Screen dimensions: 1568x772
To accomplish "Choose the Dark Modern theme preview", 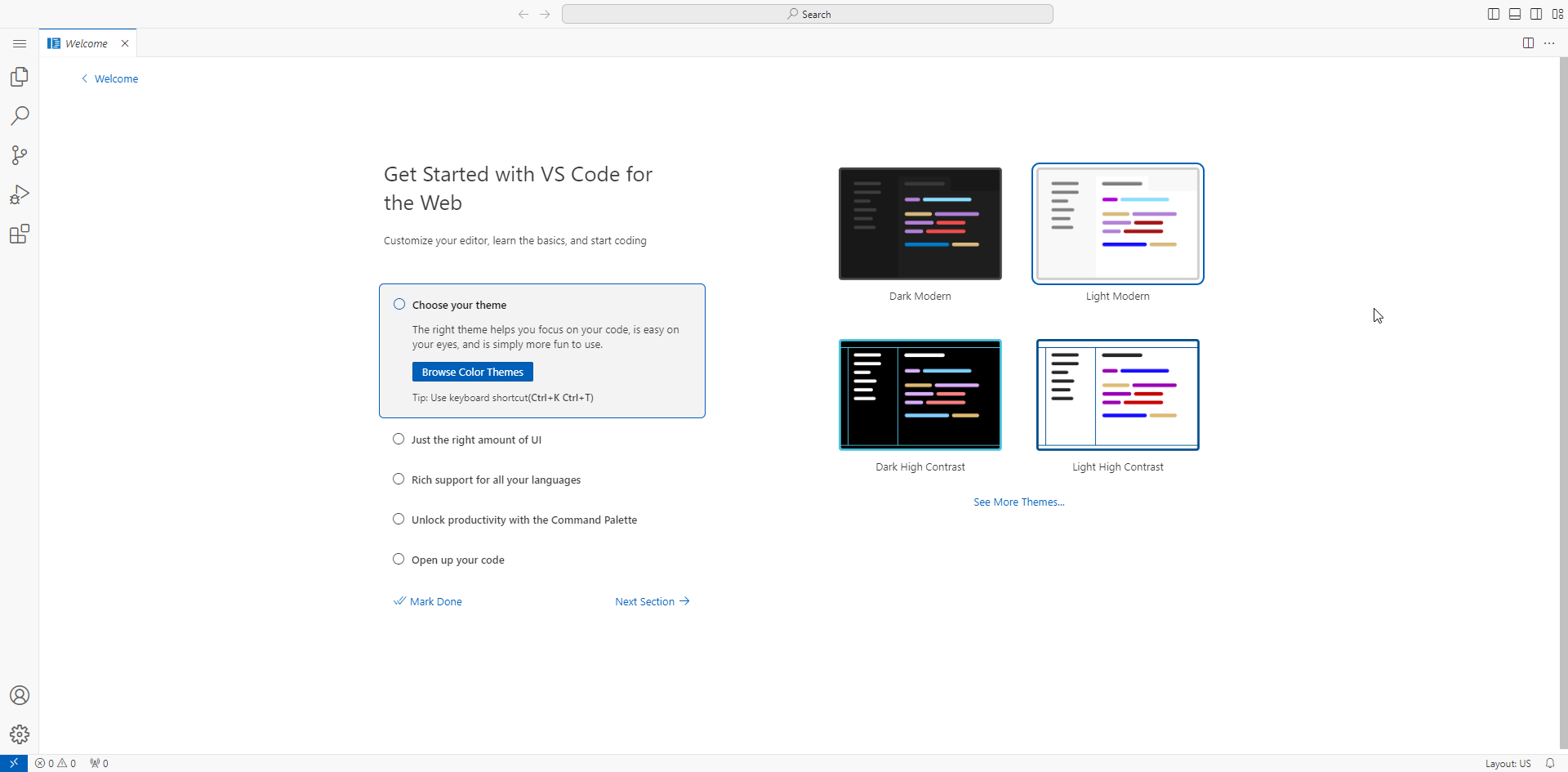I will [920, 224].
